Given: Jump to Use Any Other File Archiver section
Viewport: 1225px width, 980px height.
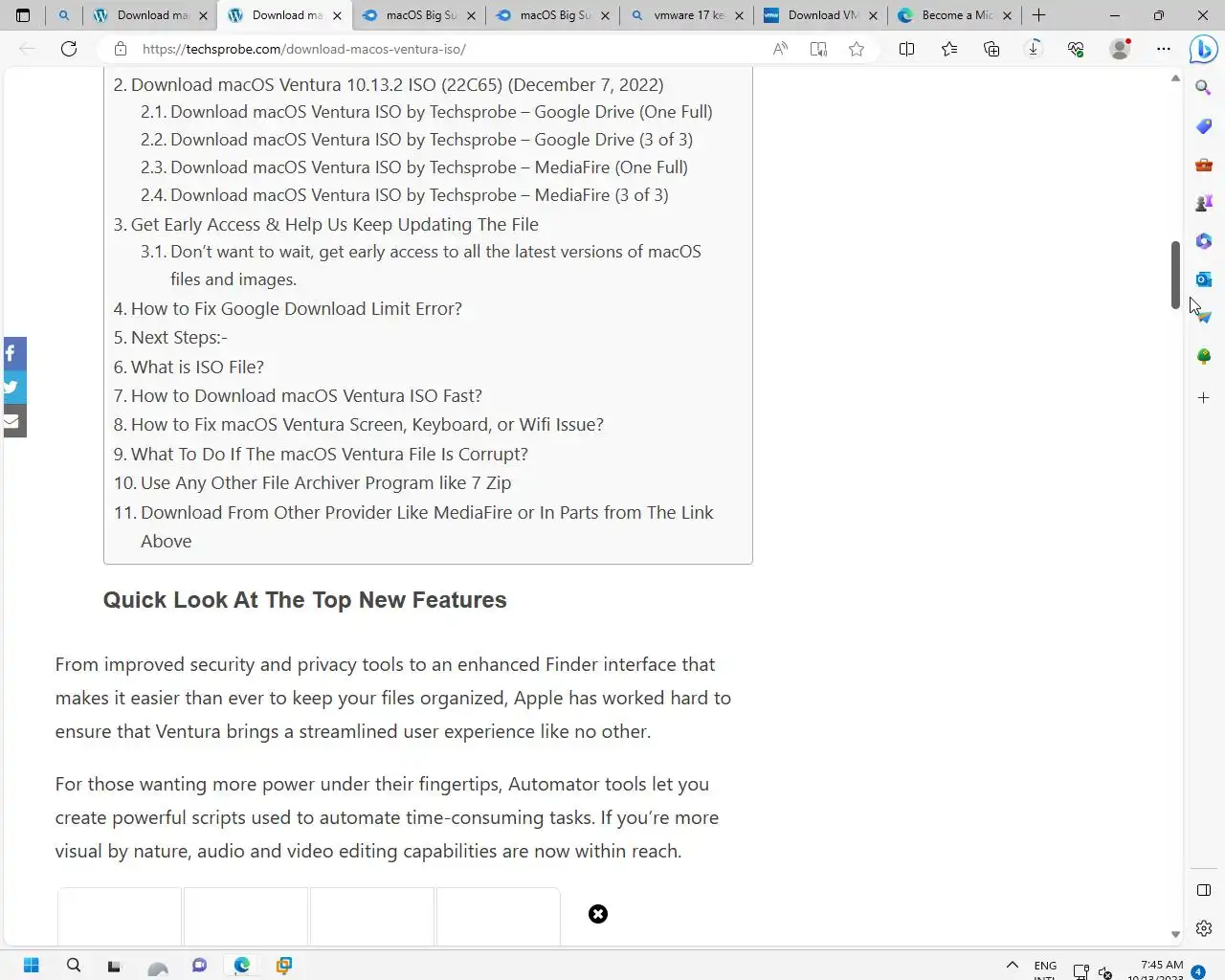Looking at the screenshot, I should pyautogui.click(x=326, y=483).
